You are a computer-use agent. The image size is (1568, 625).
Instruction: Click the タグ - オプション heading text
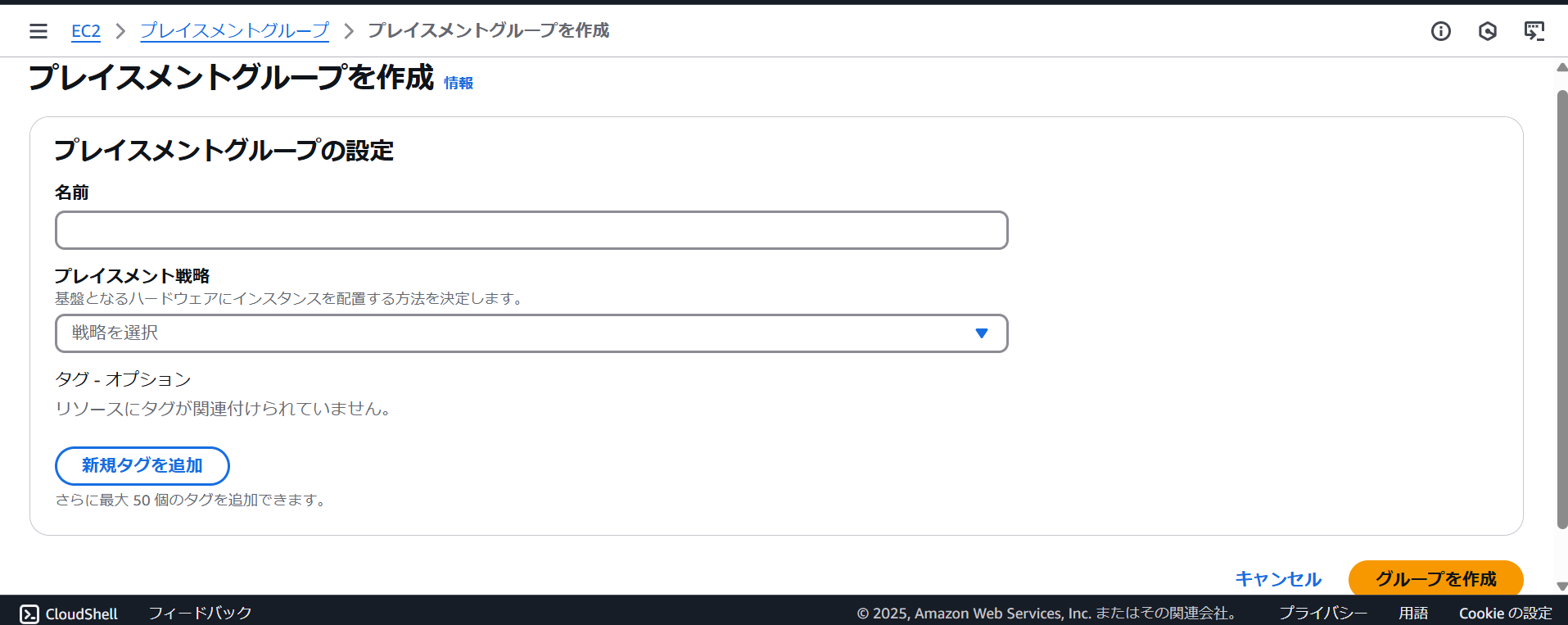[x=123, y=379]
